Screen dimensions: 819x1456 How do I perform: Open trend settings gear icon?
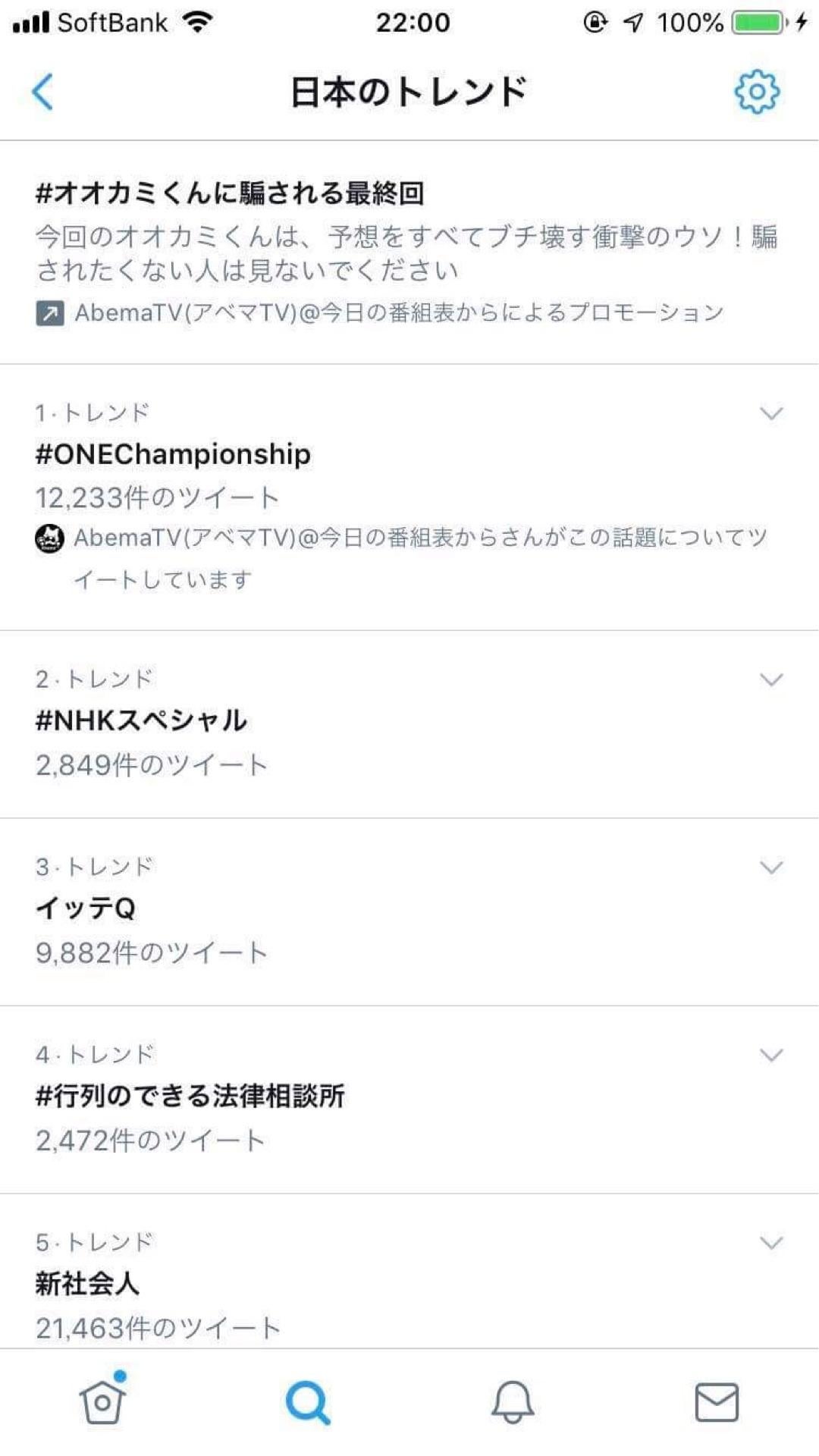(756, 92)
